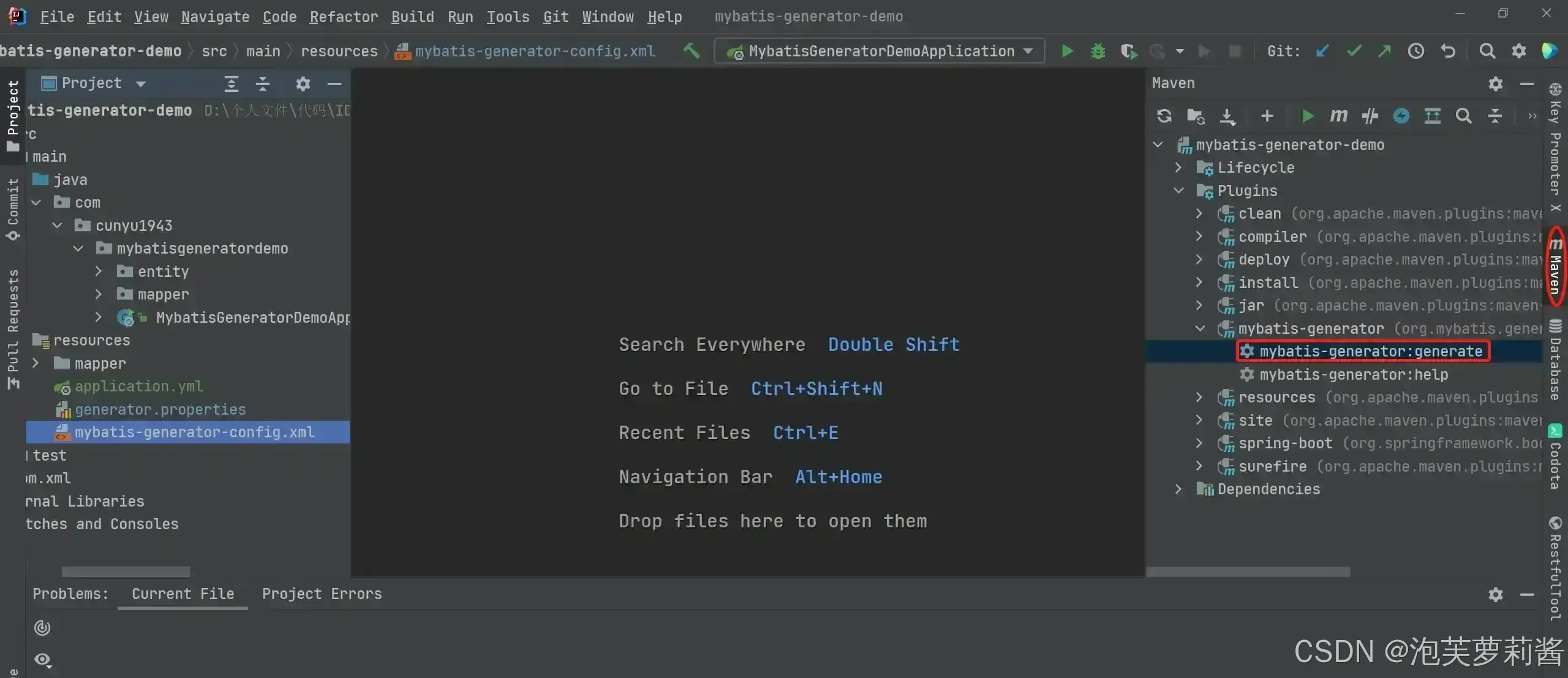
Task: Run Maven build green play icon
Action: [x=1307, y=116]
